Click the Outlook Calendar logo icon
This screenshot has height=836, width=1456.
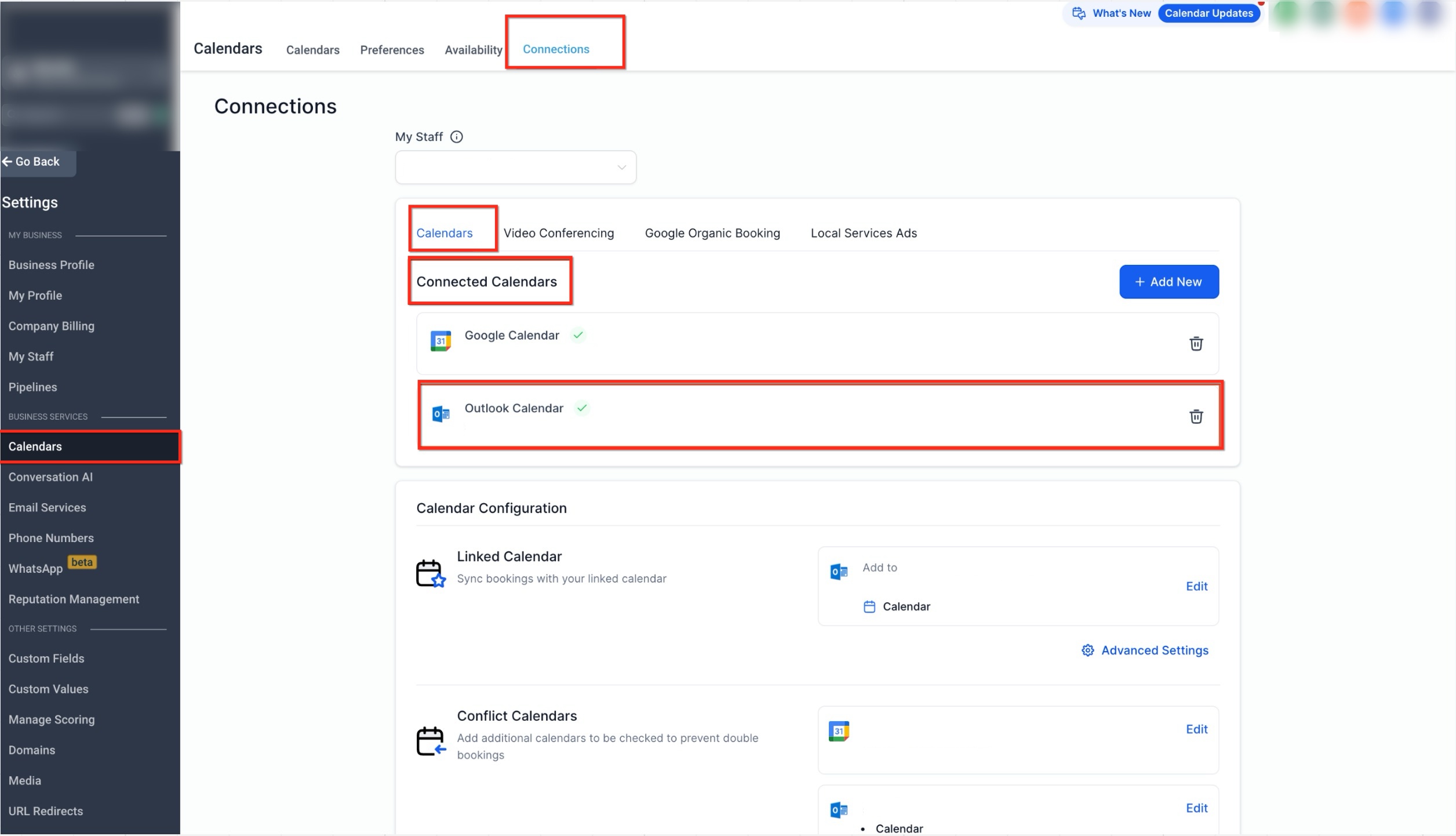441,414
